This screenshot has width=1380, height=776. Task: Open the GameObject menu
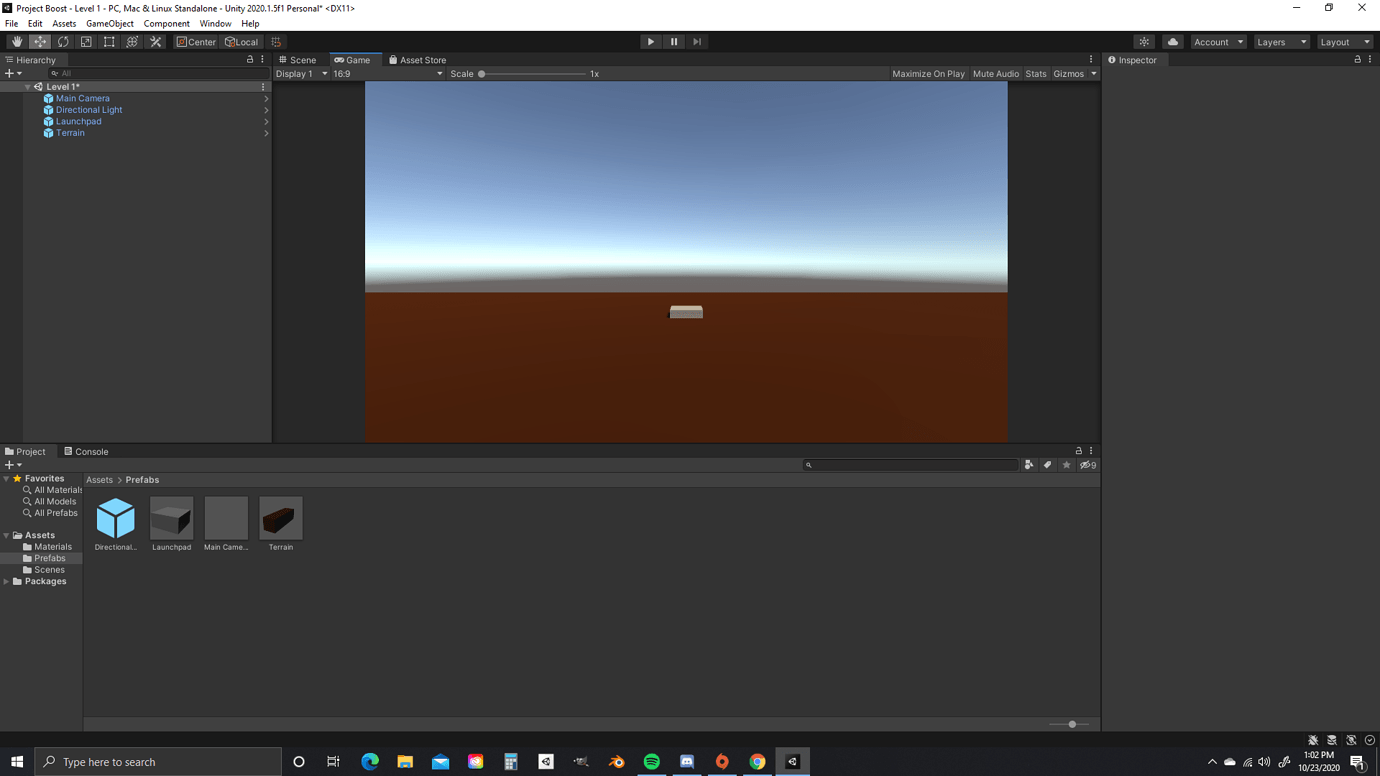109,23
